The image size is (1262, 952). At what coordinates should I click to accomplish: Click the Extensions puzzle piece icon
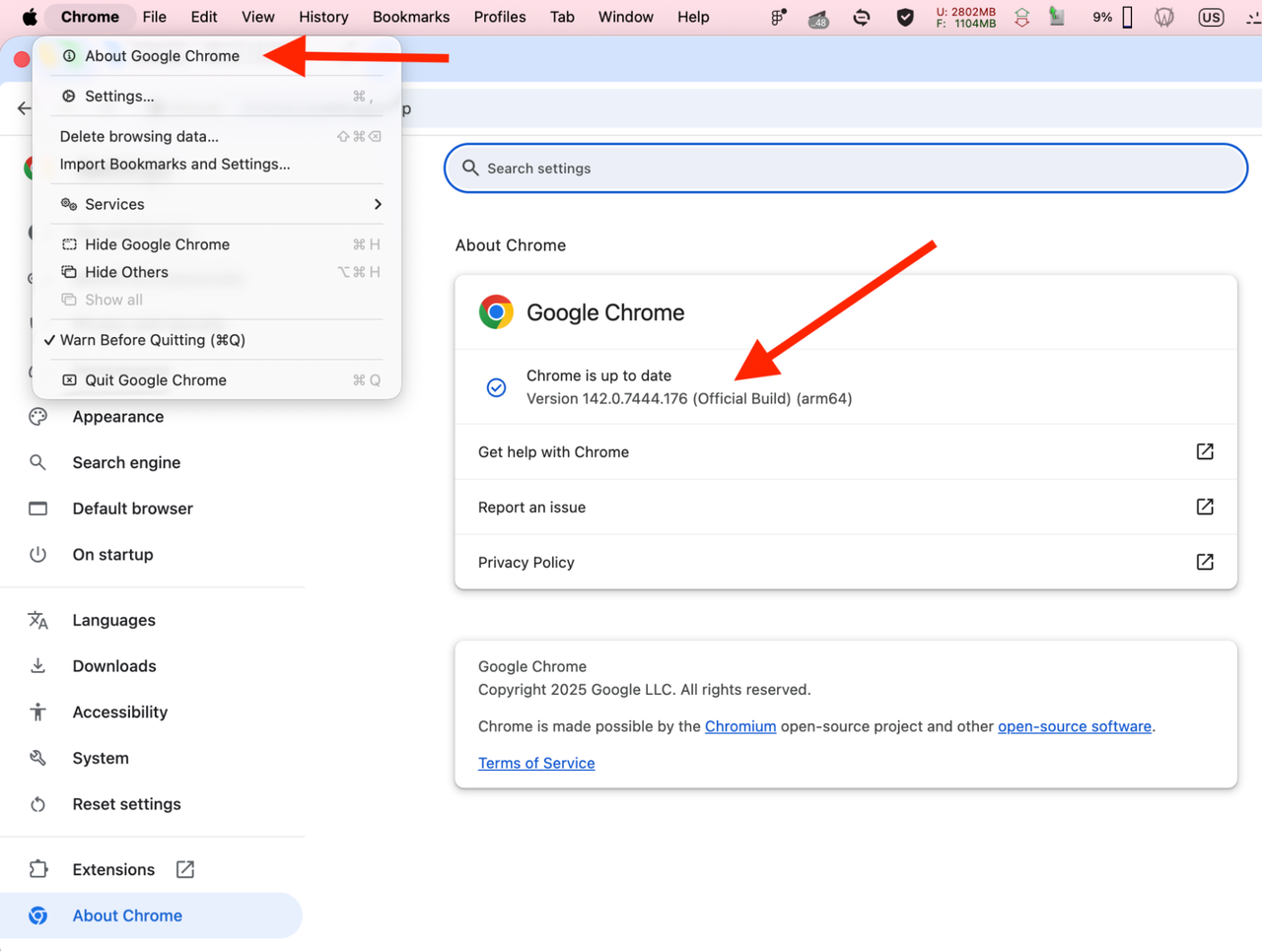(37, 869)
